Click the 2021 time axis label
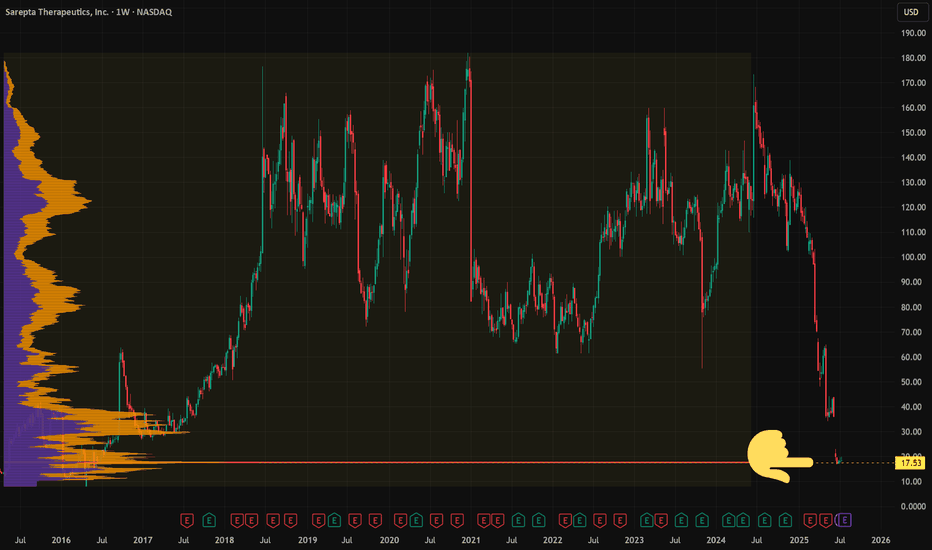The image size is (932, 550). click(471, 540)
